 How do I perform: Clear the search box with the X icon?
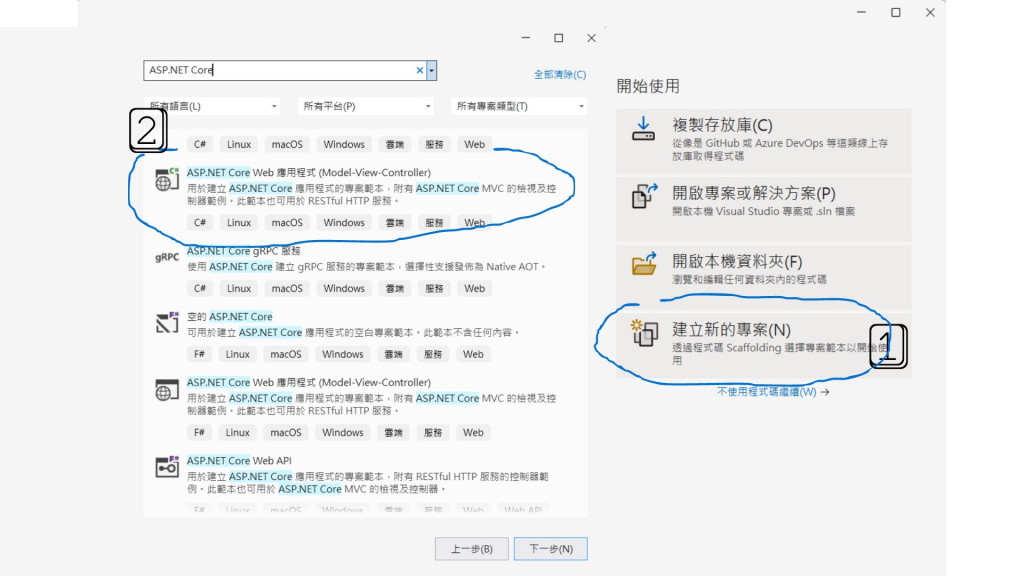(x=420, y=70)
